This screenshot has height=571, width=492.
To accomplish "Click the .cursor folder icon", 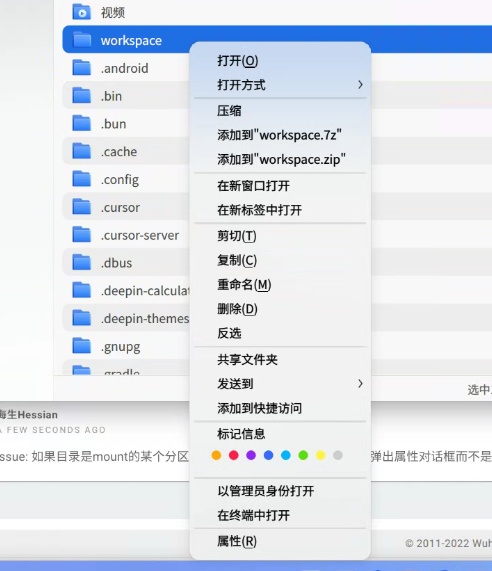I will pyautogui.click(x=82, y=207).
